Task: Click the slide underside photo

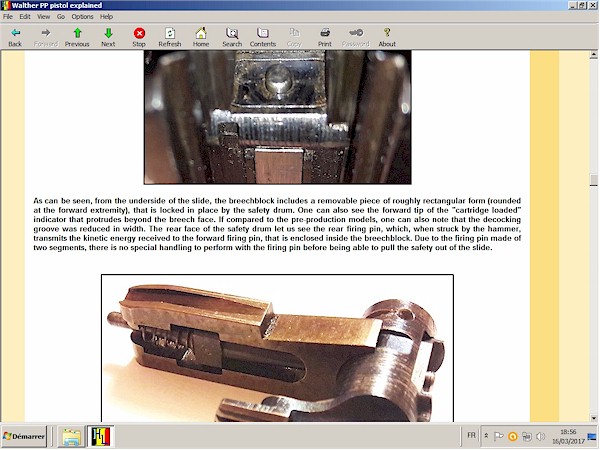Action: 277,117
